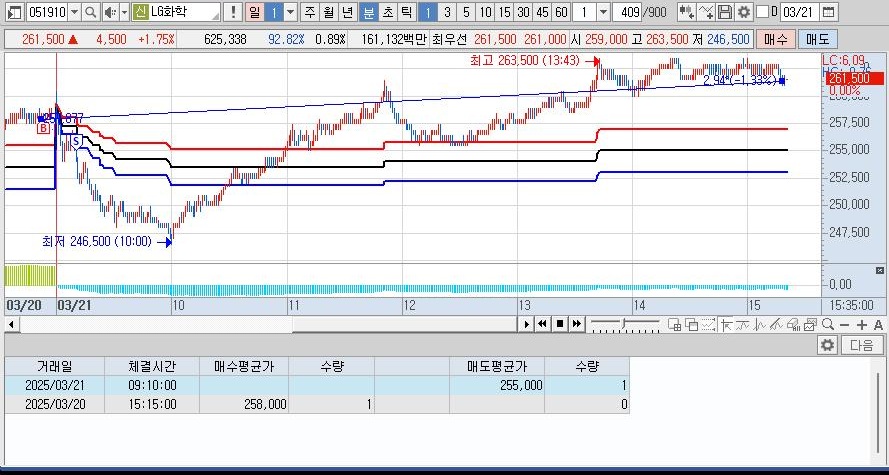This screenshot has width=889, height=475.
Task: Select the highlighted 1 minute interval
Action: pos(428,12)
